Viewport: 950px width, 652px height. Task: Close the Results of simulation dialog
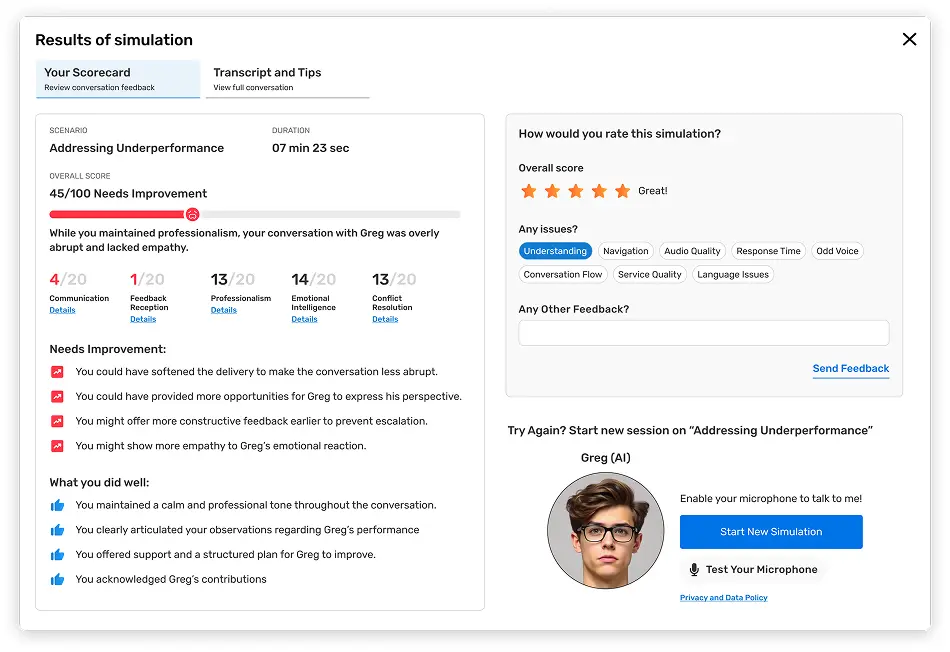[x=909, y=39]
